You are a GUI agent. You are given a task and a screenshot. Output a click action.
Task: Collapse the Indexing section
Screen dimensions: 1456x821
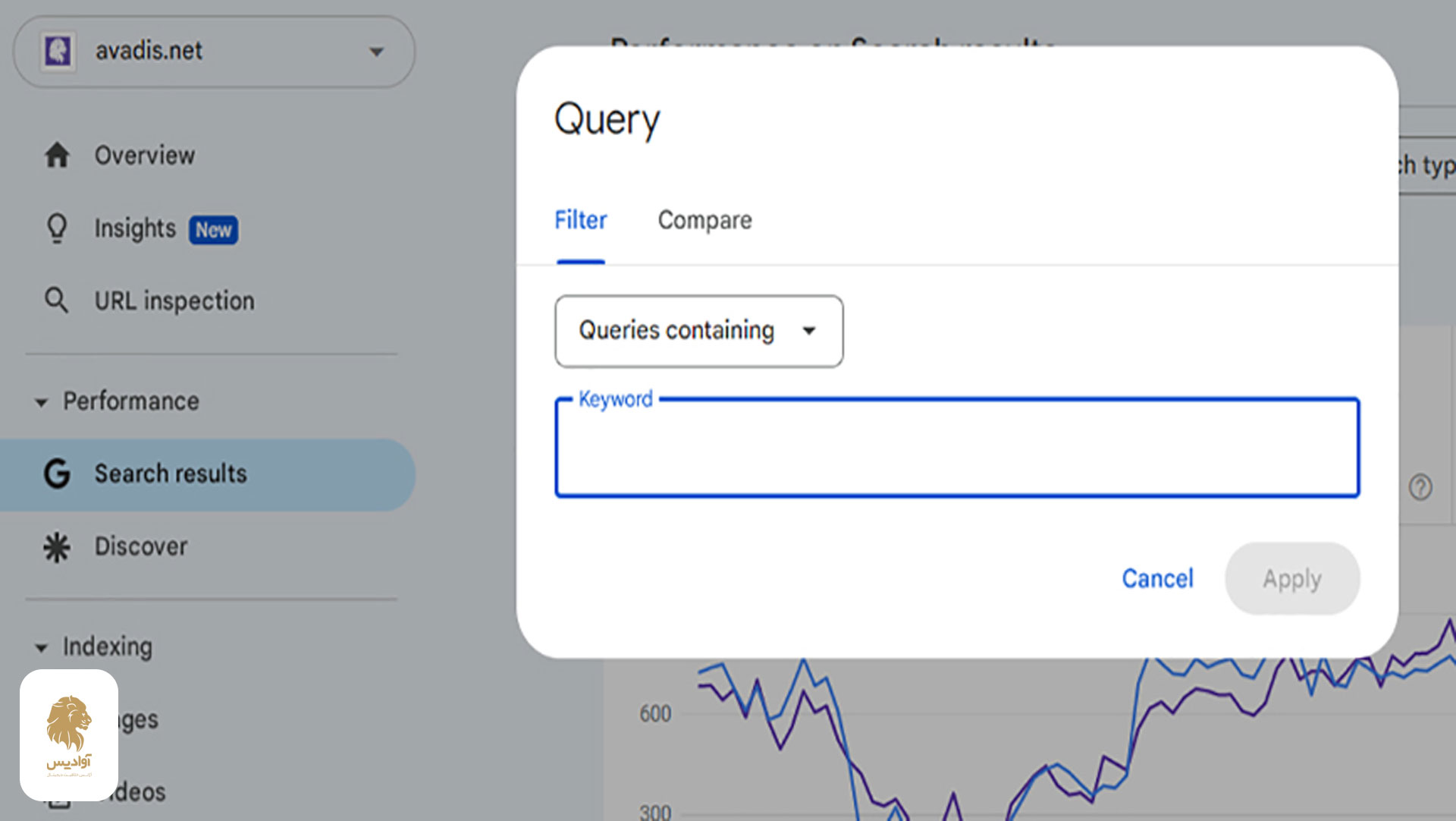pos(42,647)
